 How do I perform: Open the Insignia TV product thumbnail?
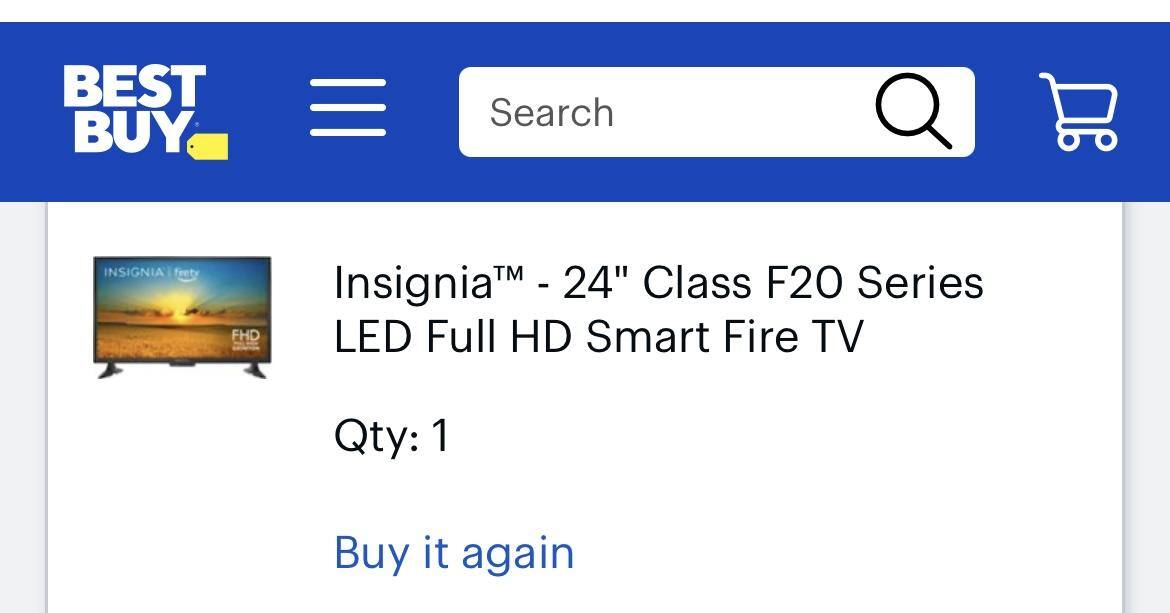click(x=182, y=317)
